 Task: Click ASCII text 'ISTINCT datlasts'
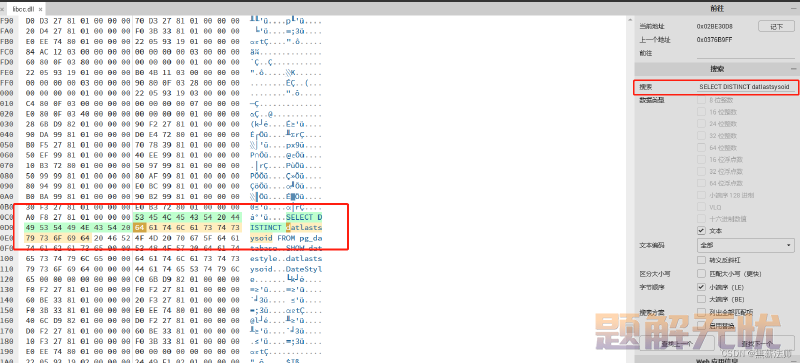(x=286, y=228)
